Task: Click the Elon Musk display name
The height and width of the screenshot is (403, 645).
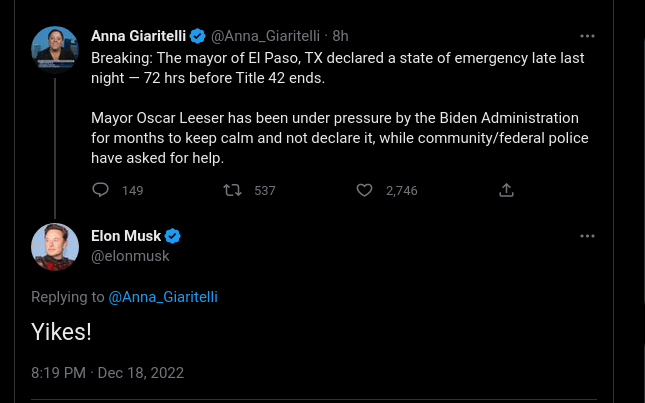Action: coord(126,236)
